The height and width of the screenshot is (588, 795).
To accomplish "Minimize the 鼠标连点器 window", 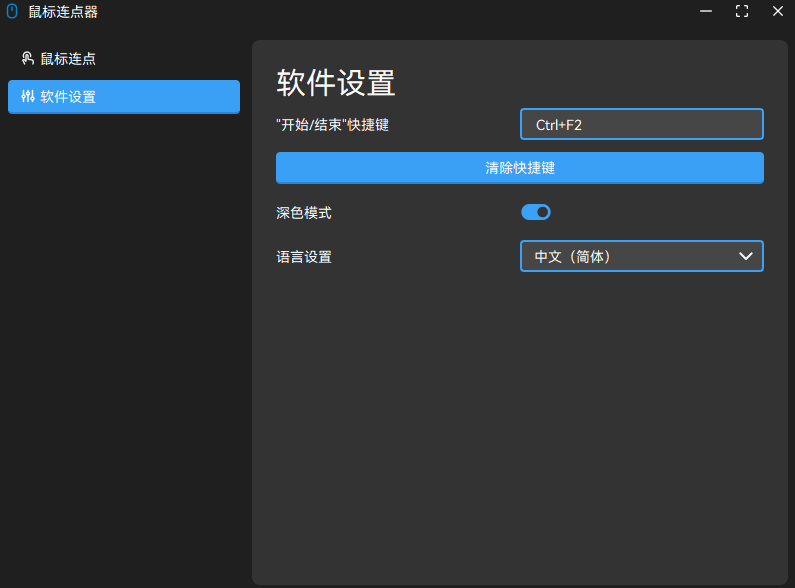I will (706, 12).
